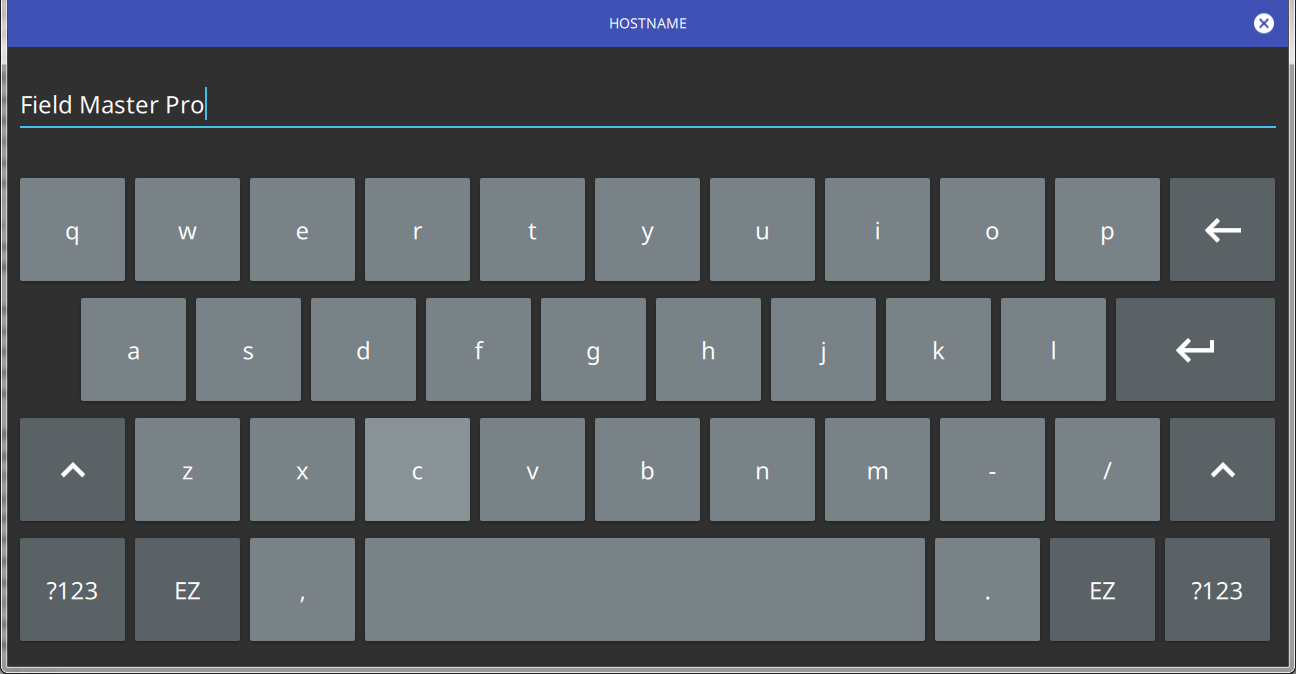Viewport: 1296px width, 674px height.
Task: Tap the letter u key
Action: 762,230
